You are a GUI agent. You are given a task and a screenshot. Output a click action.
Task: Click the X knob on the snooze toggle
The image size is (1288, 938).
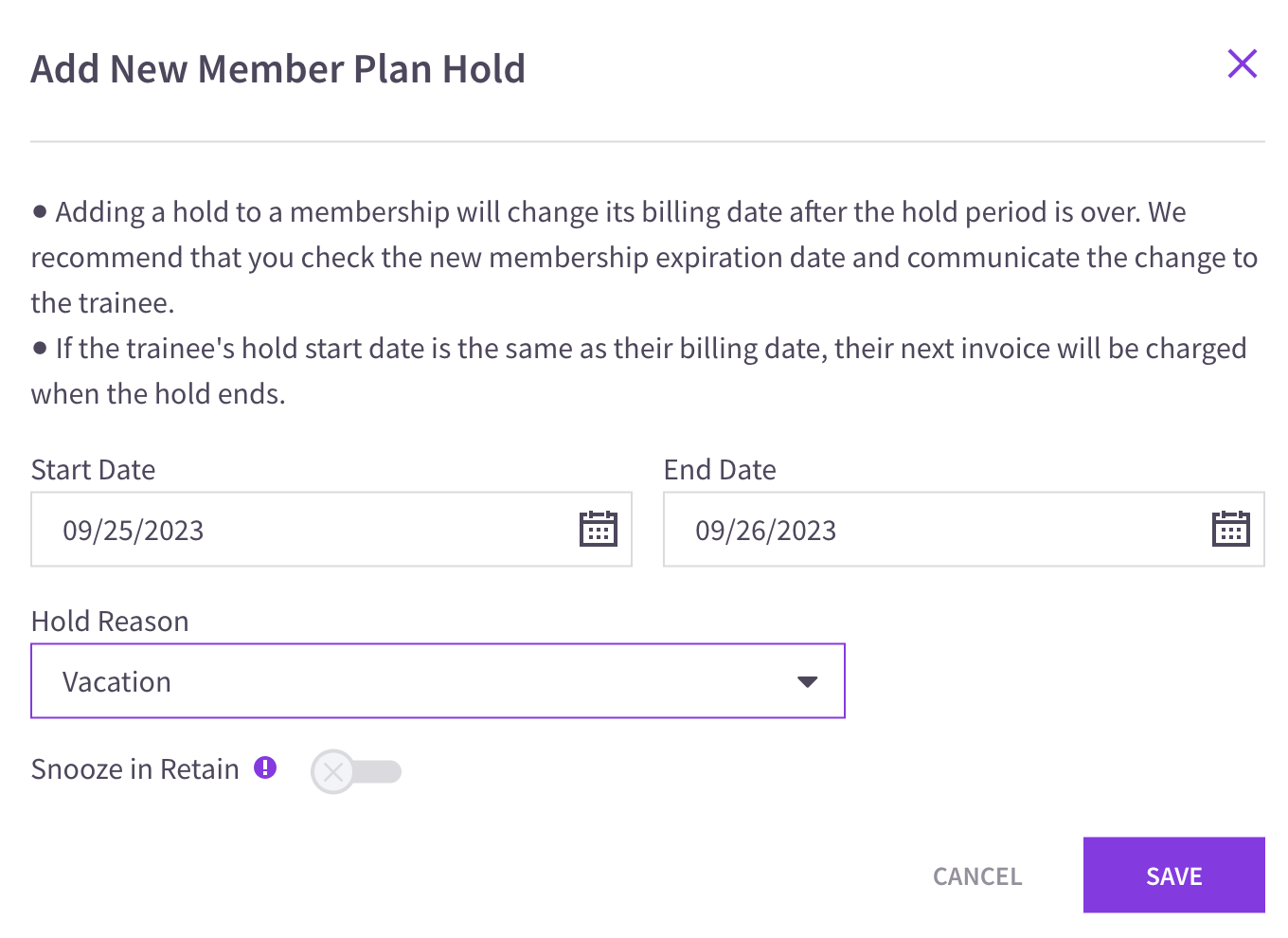click(x=333, y=771)
